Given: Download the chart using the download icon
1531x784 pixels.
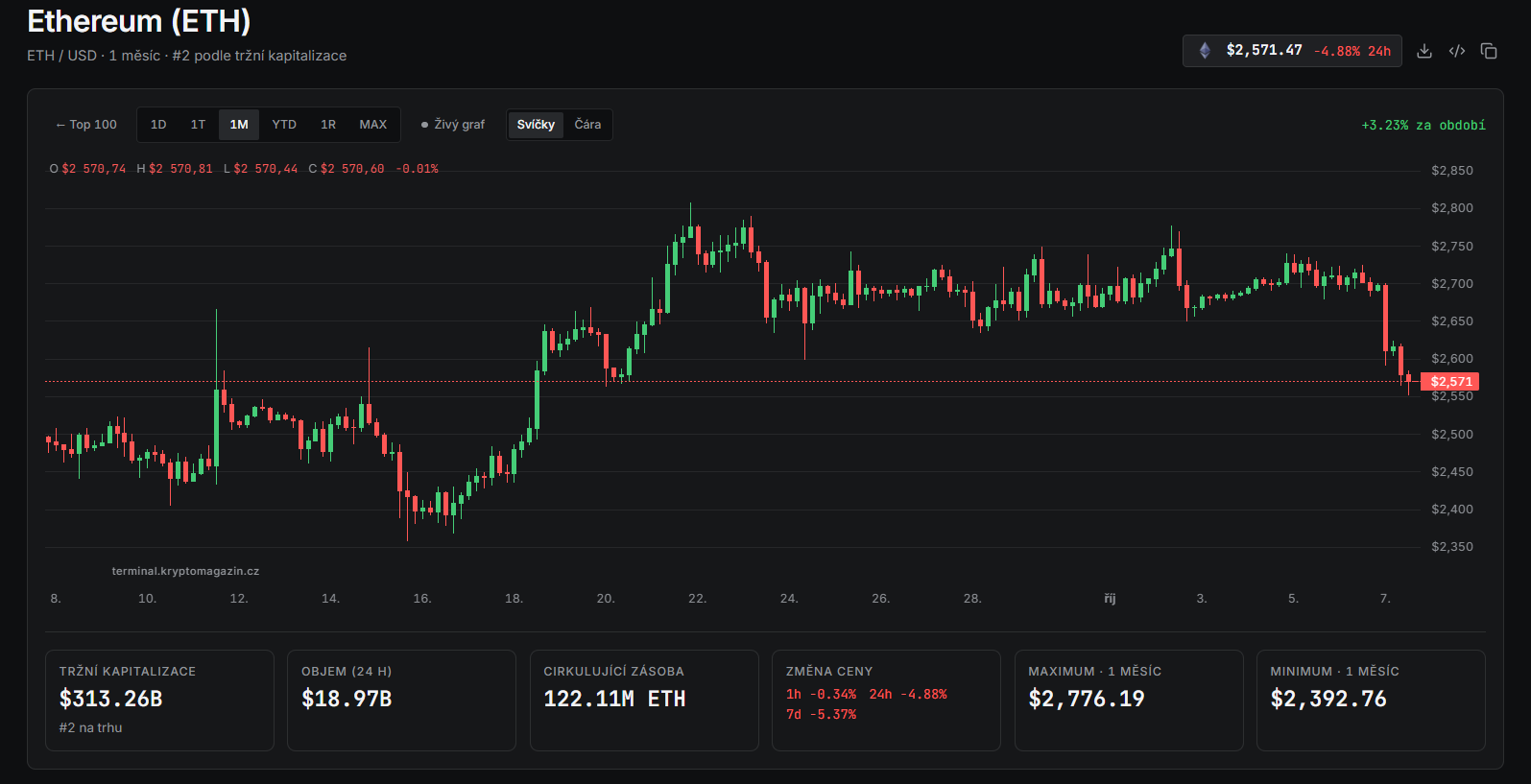Looking at the screenshot, I should click(x=1424, y=51).
